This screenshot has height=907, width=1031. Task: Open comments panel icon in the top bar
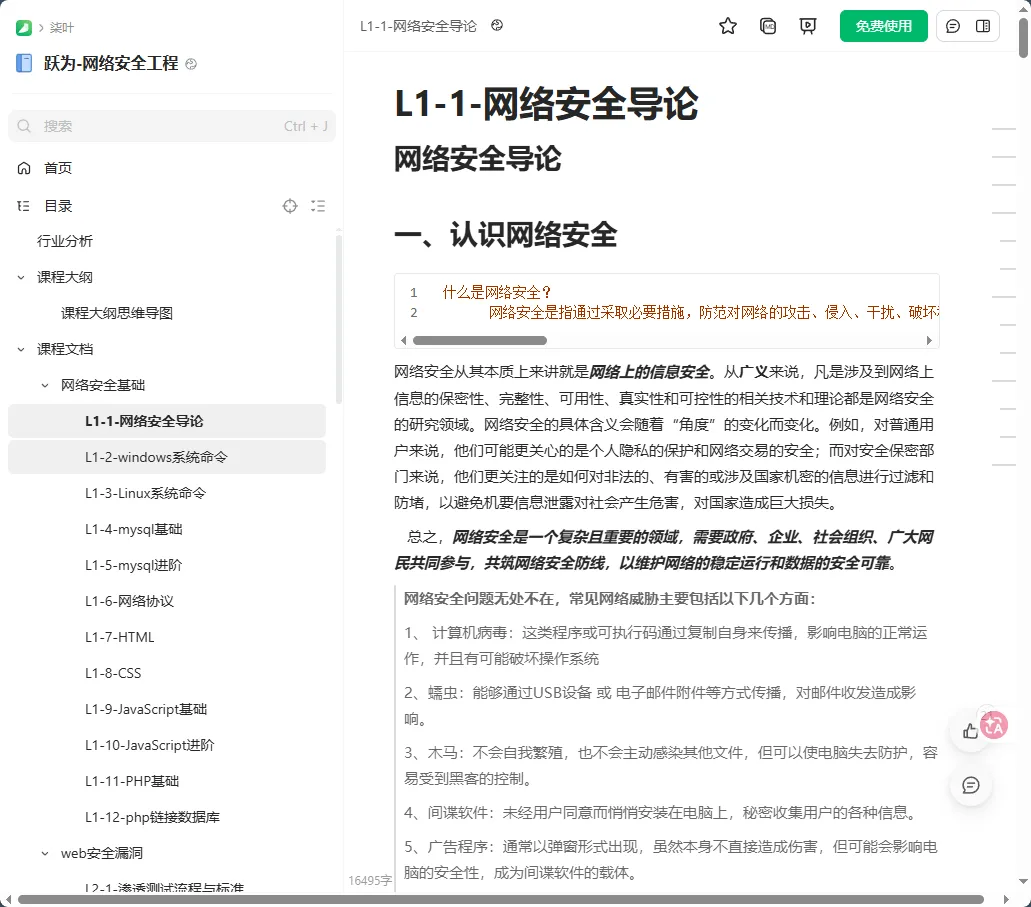[x=952, y=26]
